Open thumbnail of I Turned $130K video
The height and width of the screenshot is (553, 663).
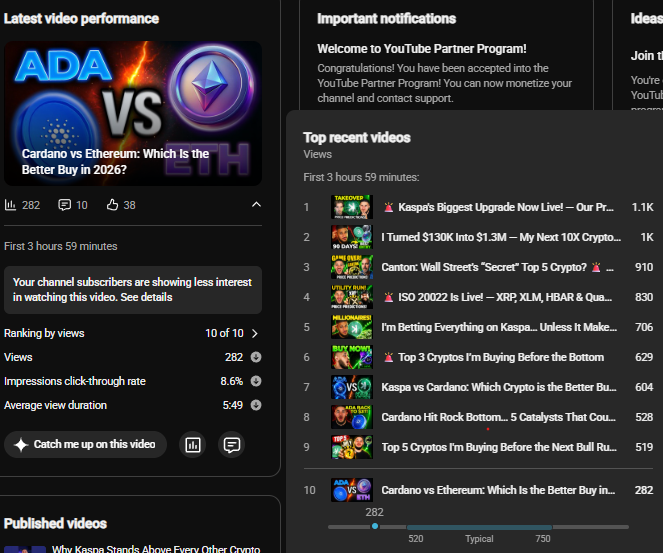point(351,237)
